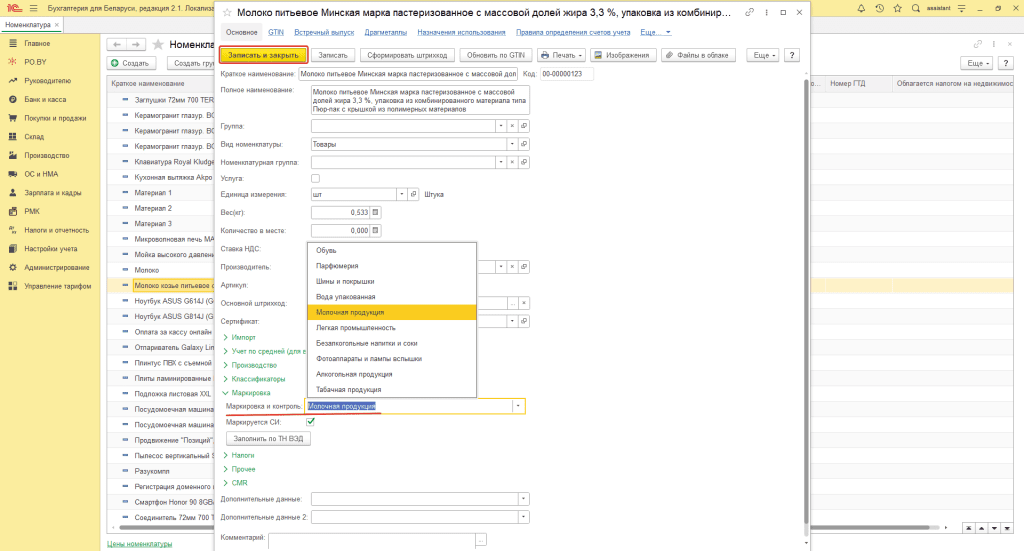
Task: Open the Склад section in sidebar
Action: [34, 136]
